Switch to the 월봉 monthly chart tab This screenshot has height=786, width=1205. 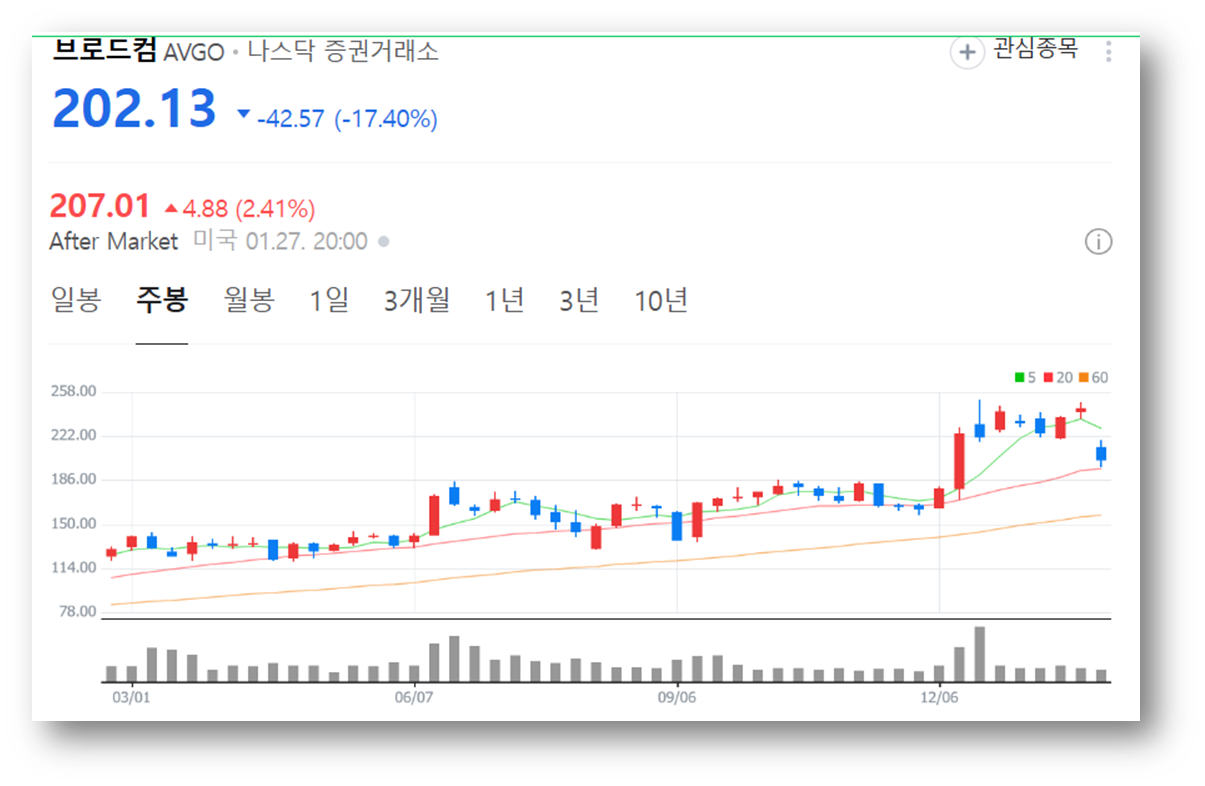249,300
